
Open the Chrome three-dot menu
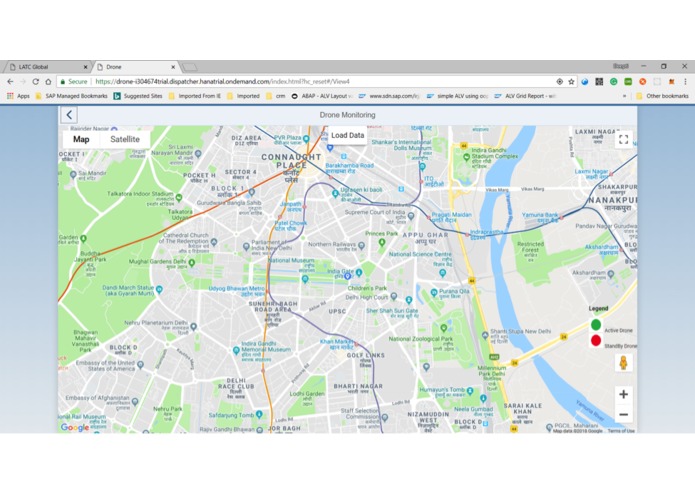coord(685,82)
